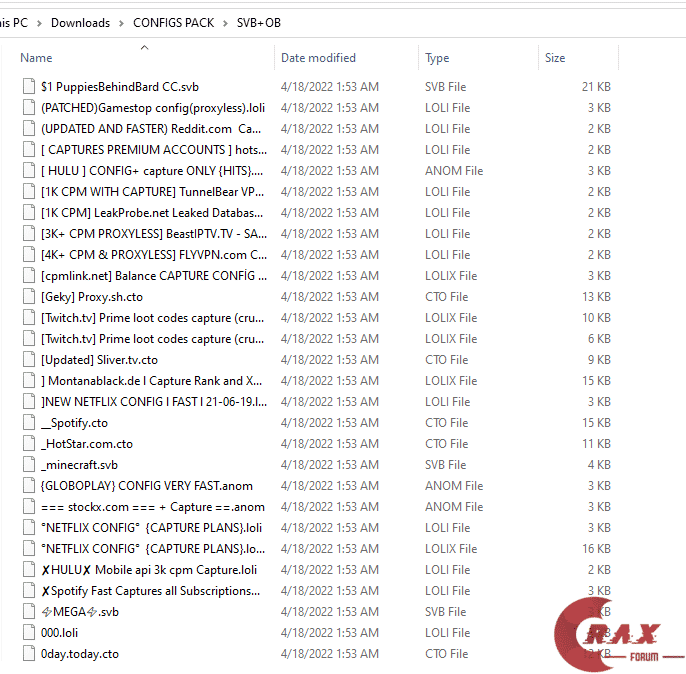Click the icon beside ]NEW NETFLIX CONFIG file
686x674 pixels.
point(29,402)
